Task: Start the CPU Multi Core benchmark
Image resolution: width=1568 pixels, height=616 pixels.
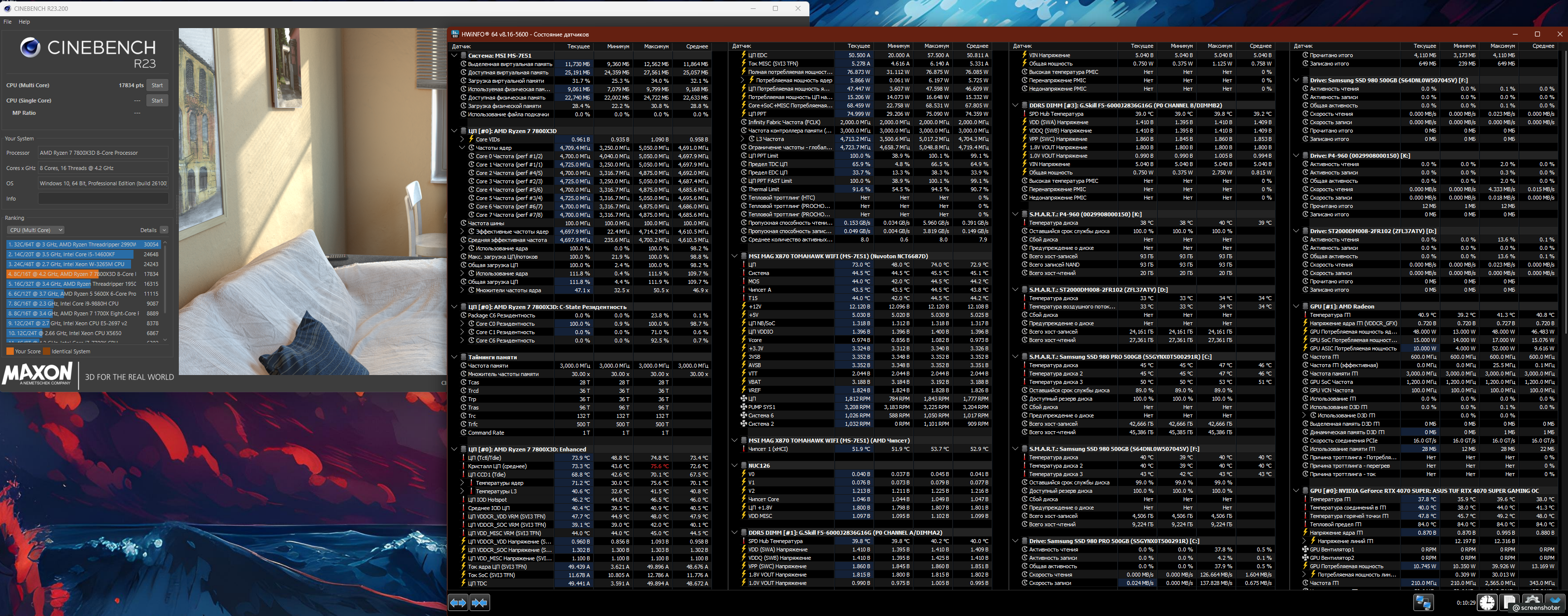Action: click(157, 85)
